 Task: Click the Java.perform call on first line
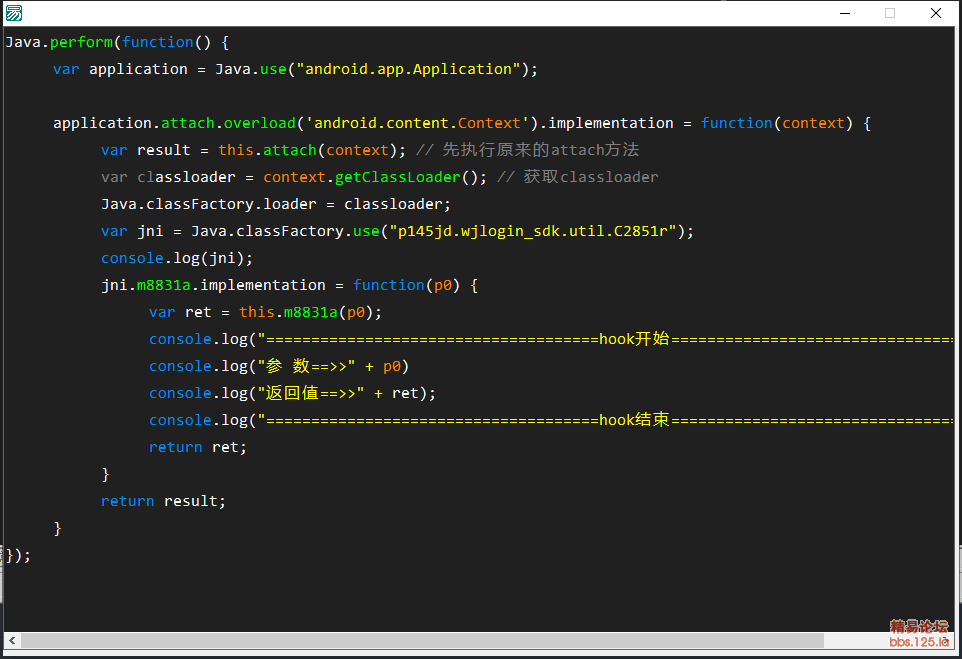coord(59,42)
